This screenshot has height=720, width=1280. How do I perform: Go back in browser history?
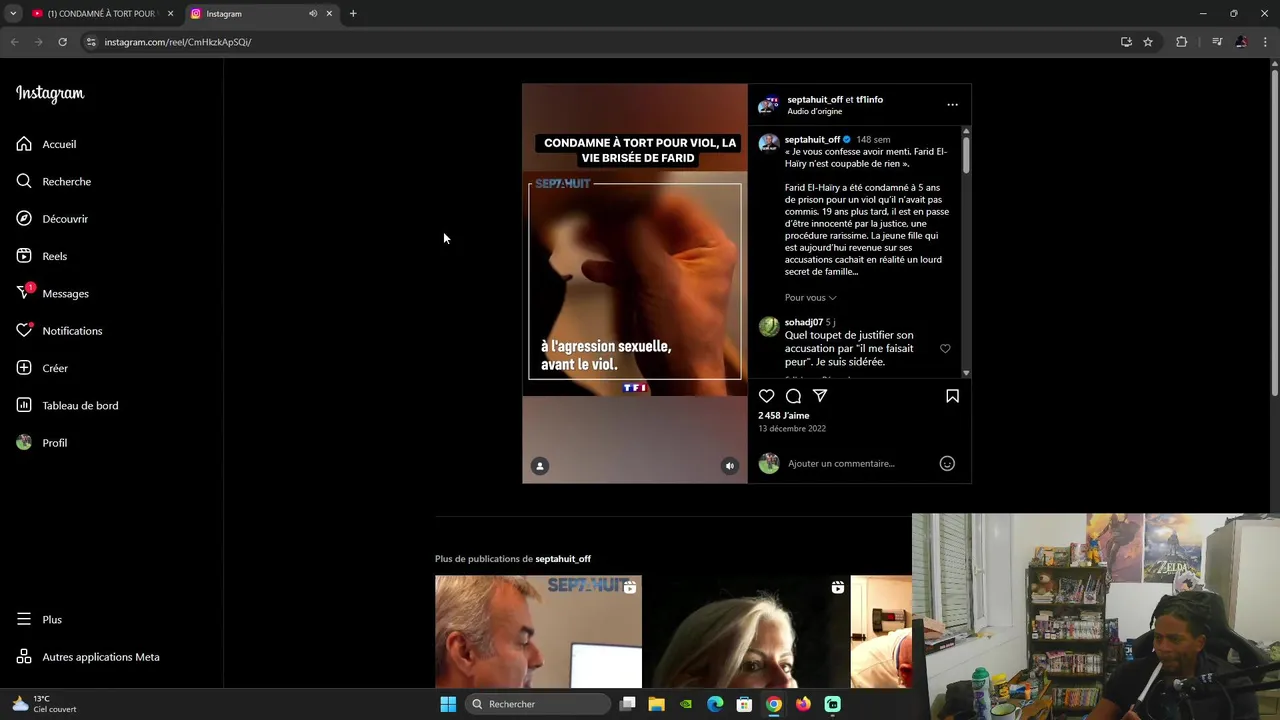[14, 42]
